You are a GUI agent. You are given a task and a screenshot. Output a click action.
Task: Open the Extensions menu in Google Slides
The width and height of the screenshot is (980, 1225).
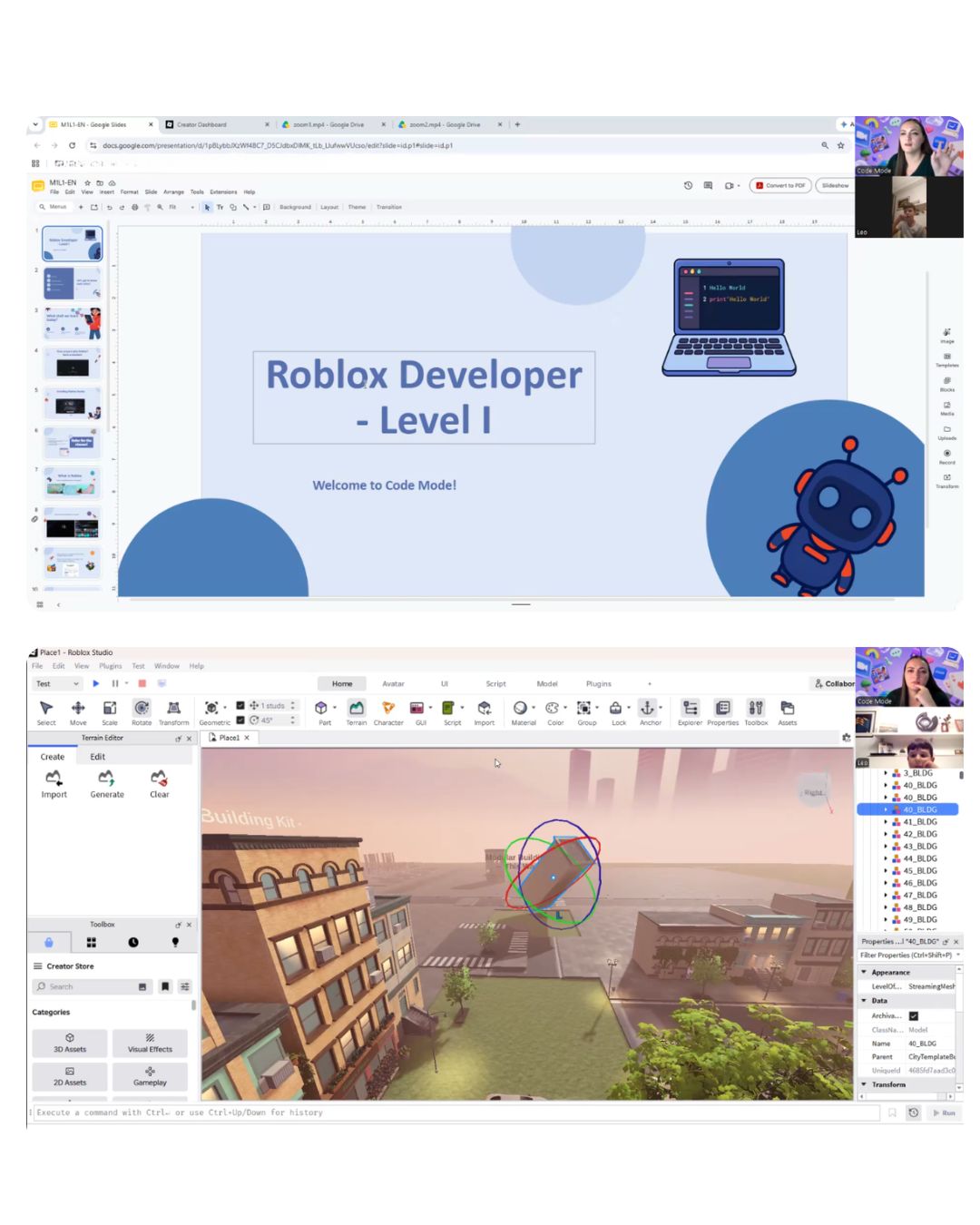point(223,192)
